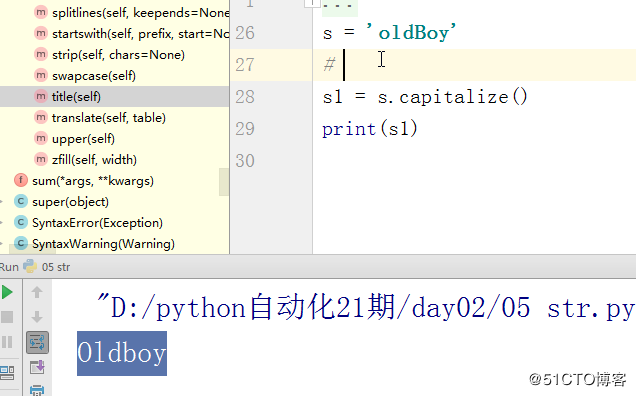Image resolution: width=636 pixels, height=396 pixels.
Task: Click class icon beside super(object)
Action: (21, 201)
